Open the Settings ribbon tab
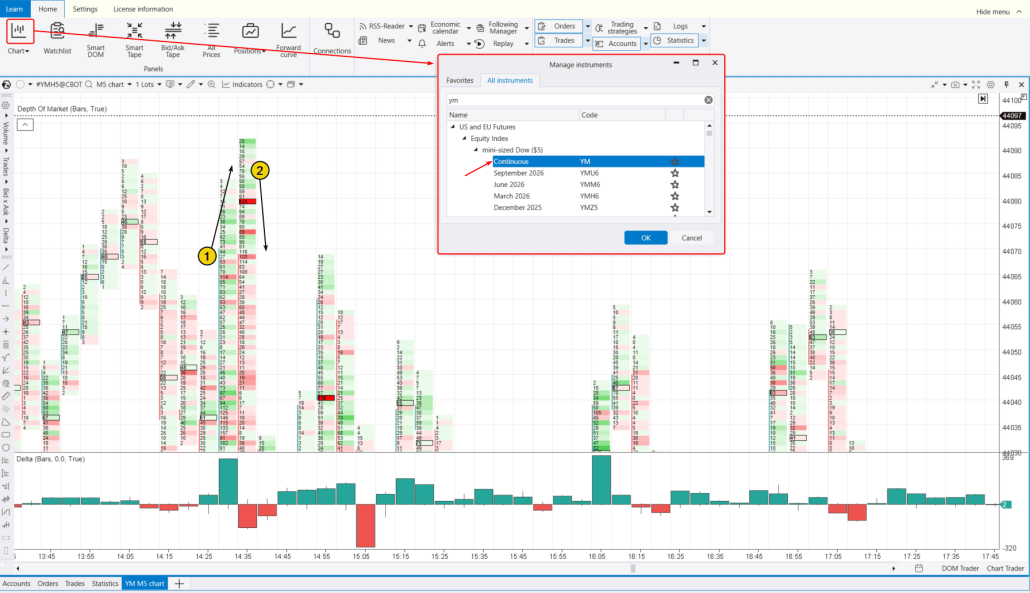The width and height of the screenshot is (1030, 593). [x=84, y=9]
